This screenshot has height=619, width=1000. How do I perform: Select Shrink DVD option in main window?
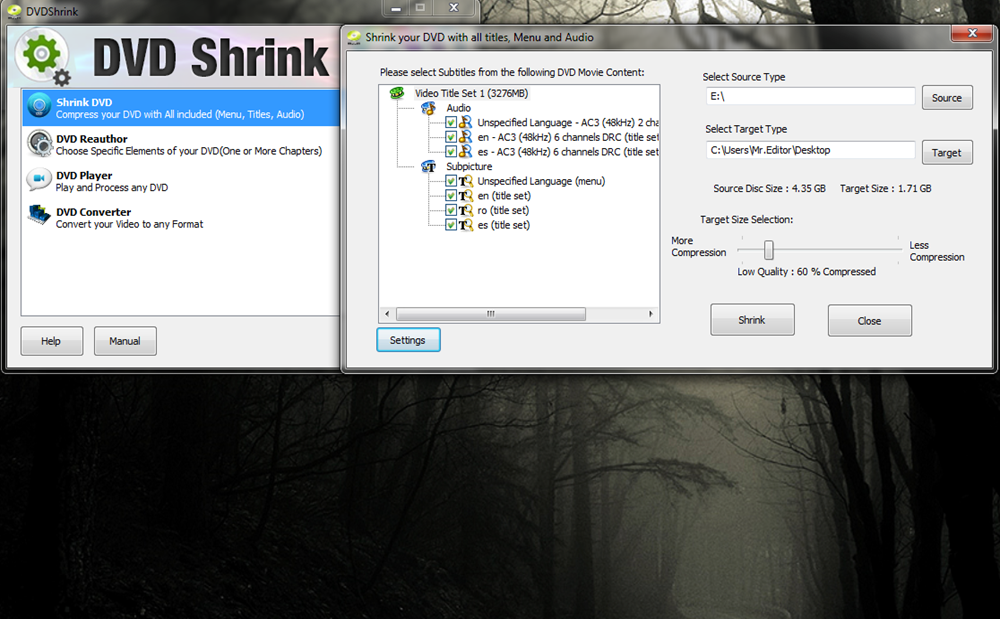pos(181,108)
